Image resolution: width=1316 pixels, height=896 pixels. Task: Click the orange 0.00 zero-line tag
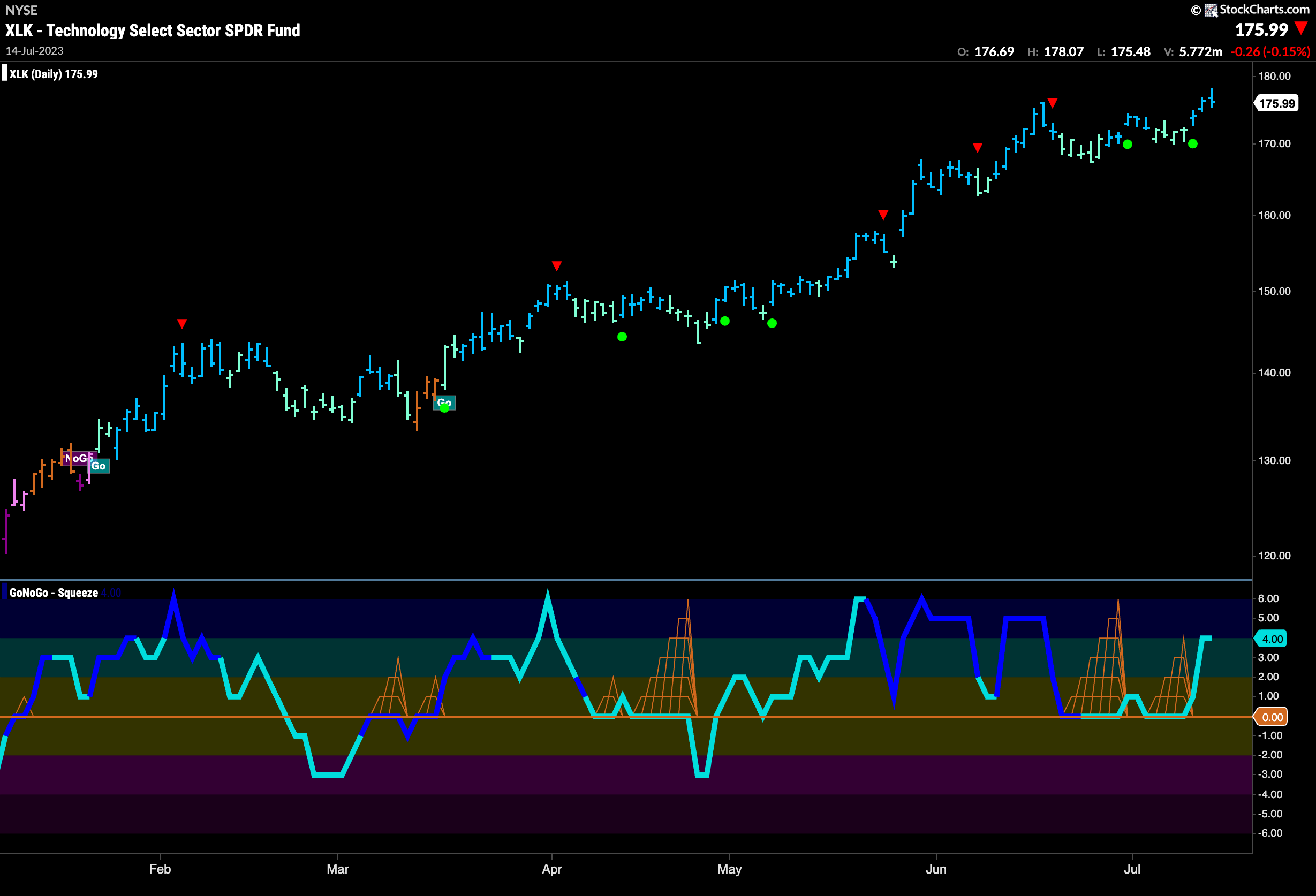click(1271, 717)
